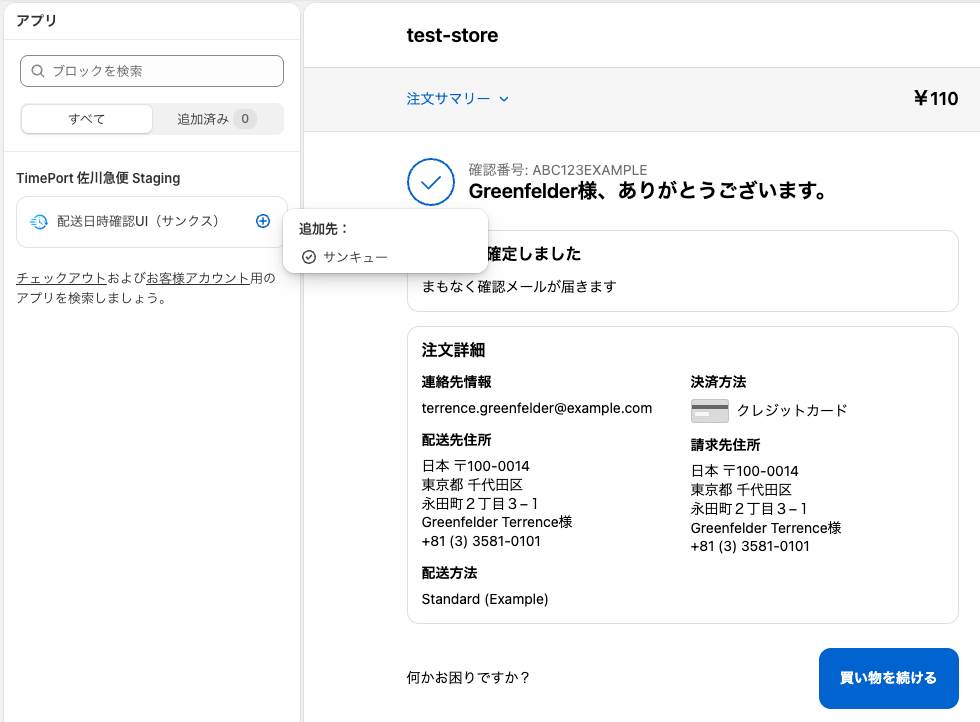Viewport: 980px width, 722px height.
Task: Click the TimePort clock icon beside 配送日時確認UI
Action: 39,221
